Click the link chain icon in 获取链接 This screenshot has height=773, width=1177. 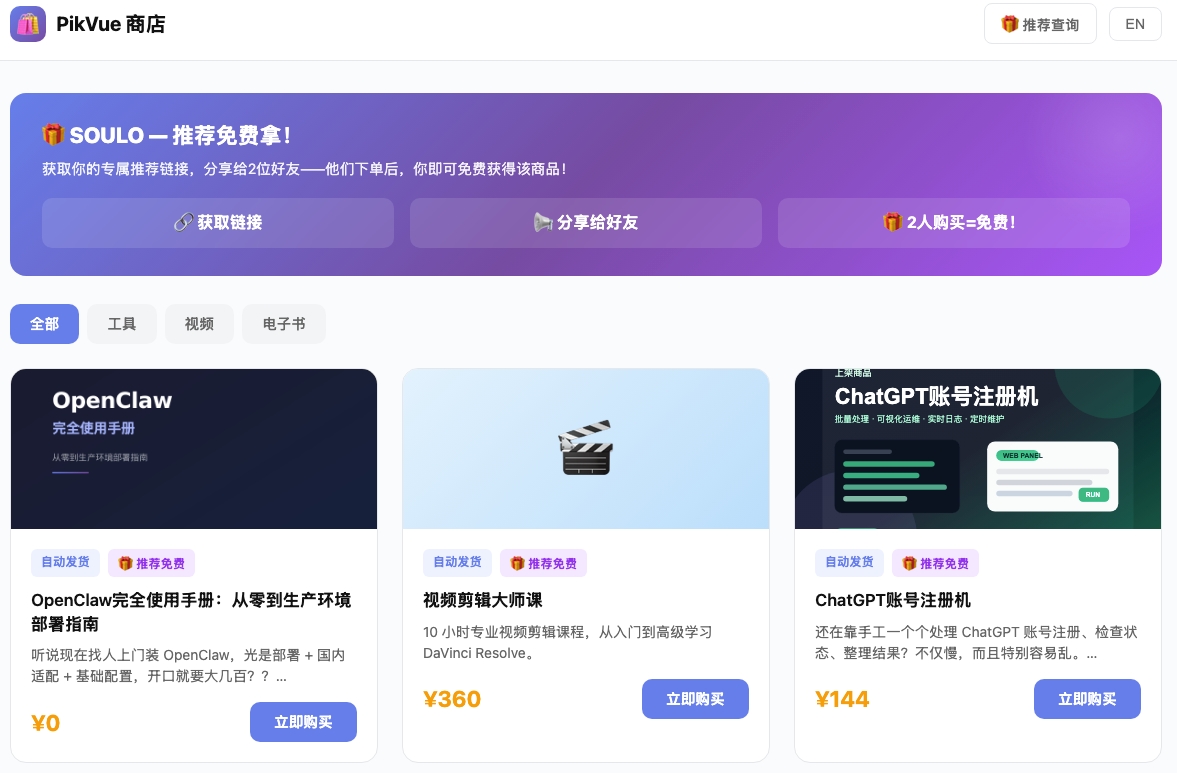click(x=183, y=222)
